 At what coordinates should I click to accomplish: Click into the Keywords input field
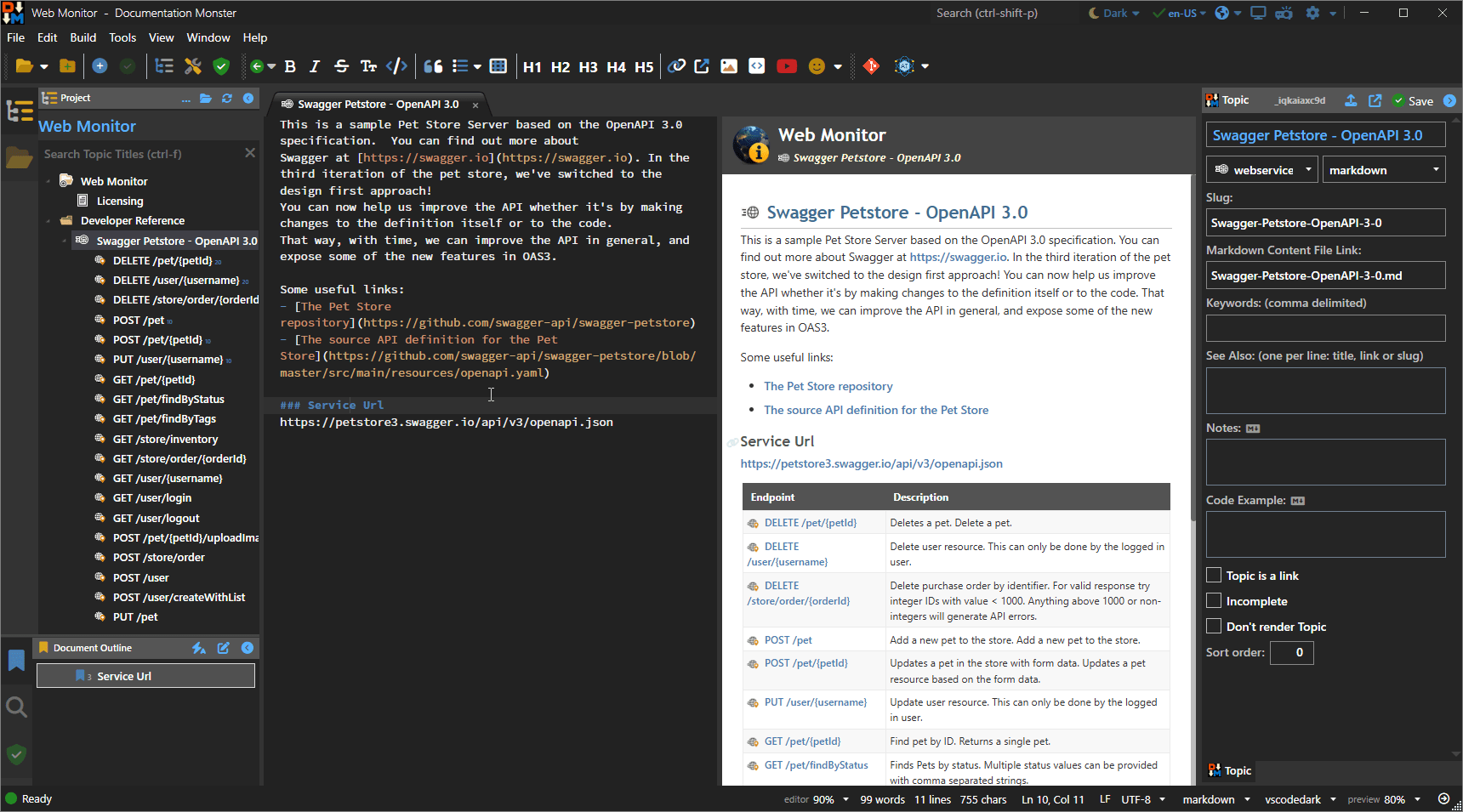tap(1325, 328)
